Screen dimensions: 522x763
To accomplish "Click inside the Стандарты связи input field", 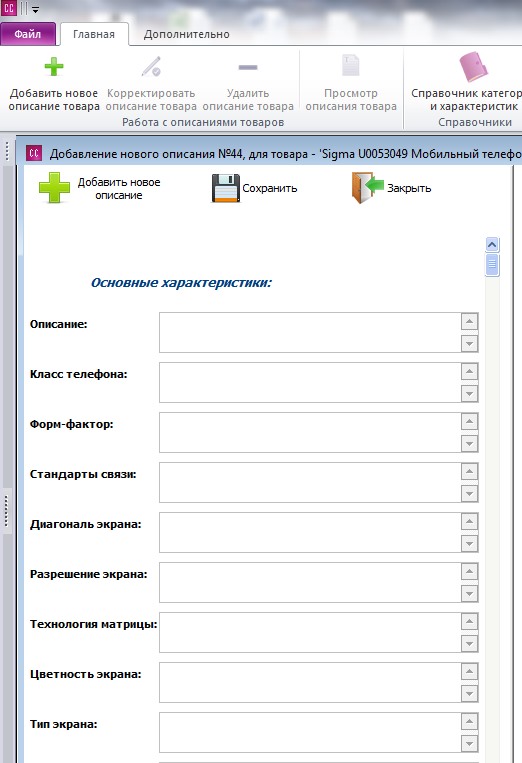I will (310, 482).
